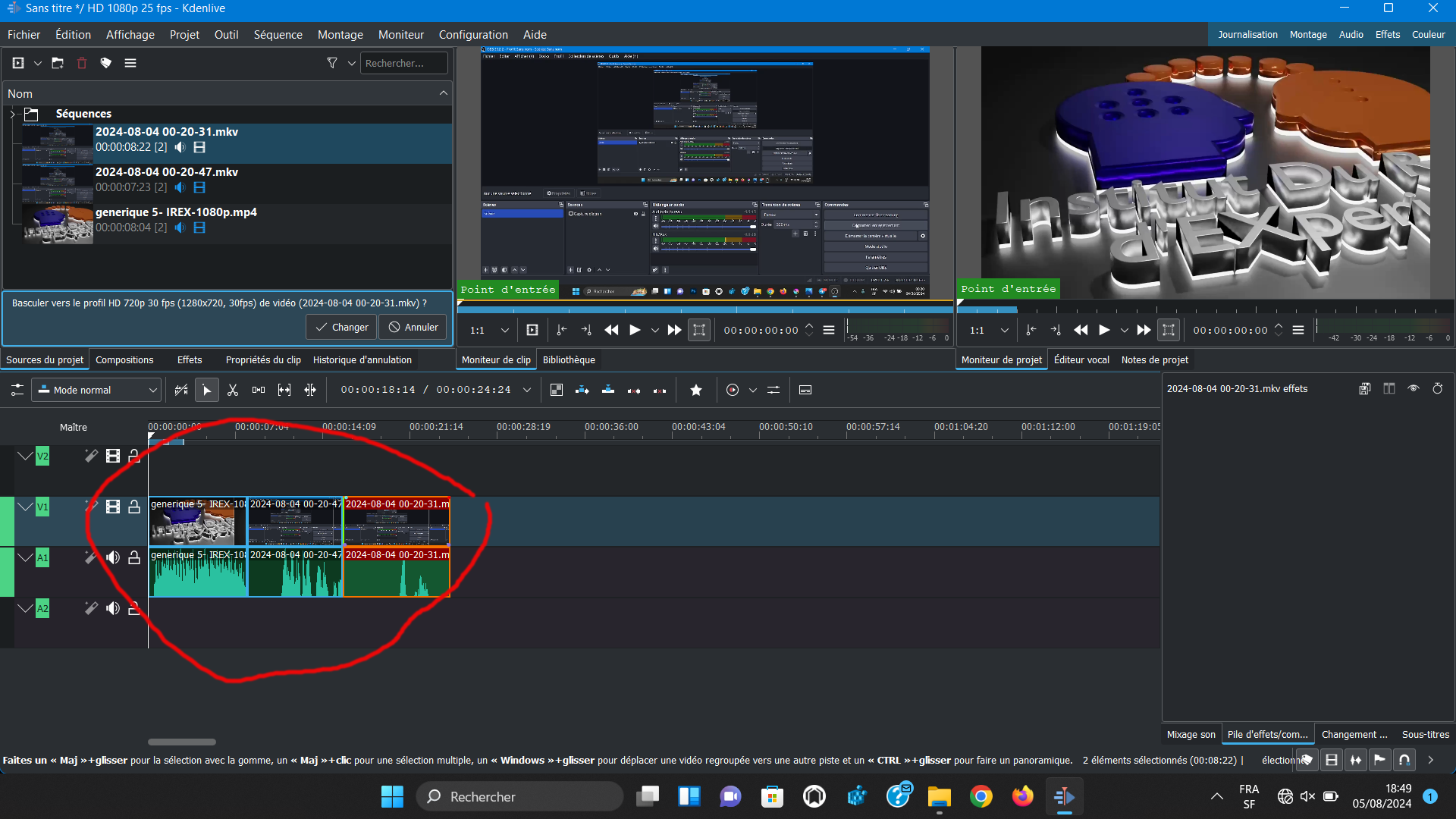This screenshot has height=819, width=1456.
Task: Expand the Séquences folder
Action: tap(12, 114)
